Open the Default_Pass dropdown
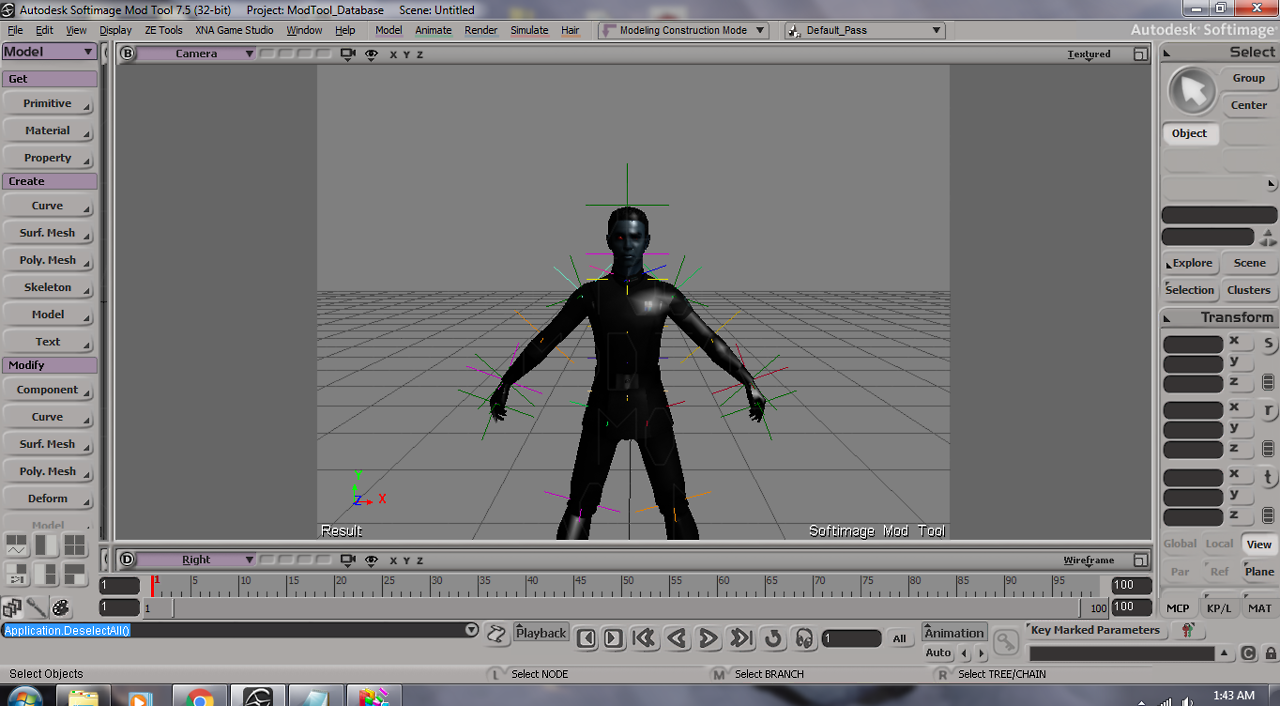1280x706 pixels. click(864, 30)
